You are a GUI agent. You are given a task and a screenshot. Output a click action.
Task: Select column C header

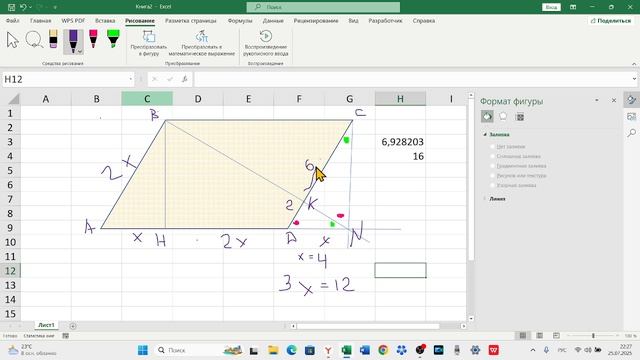[x=147, y=99]
